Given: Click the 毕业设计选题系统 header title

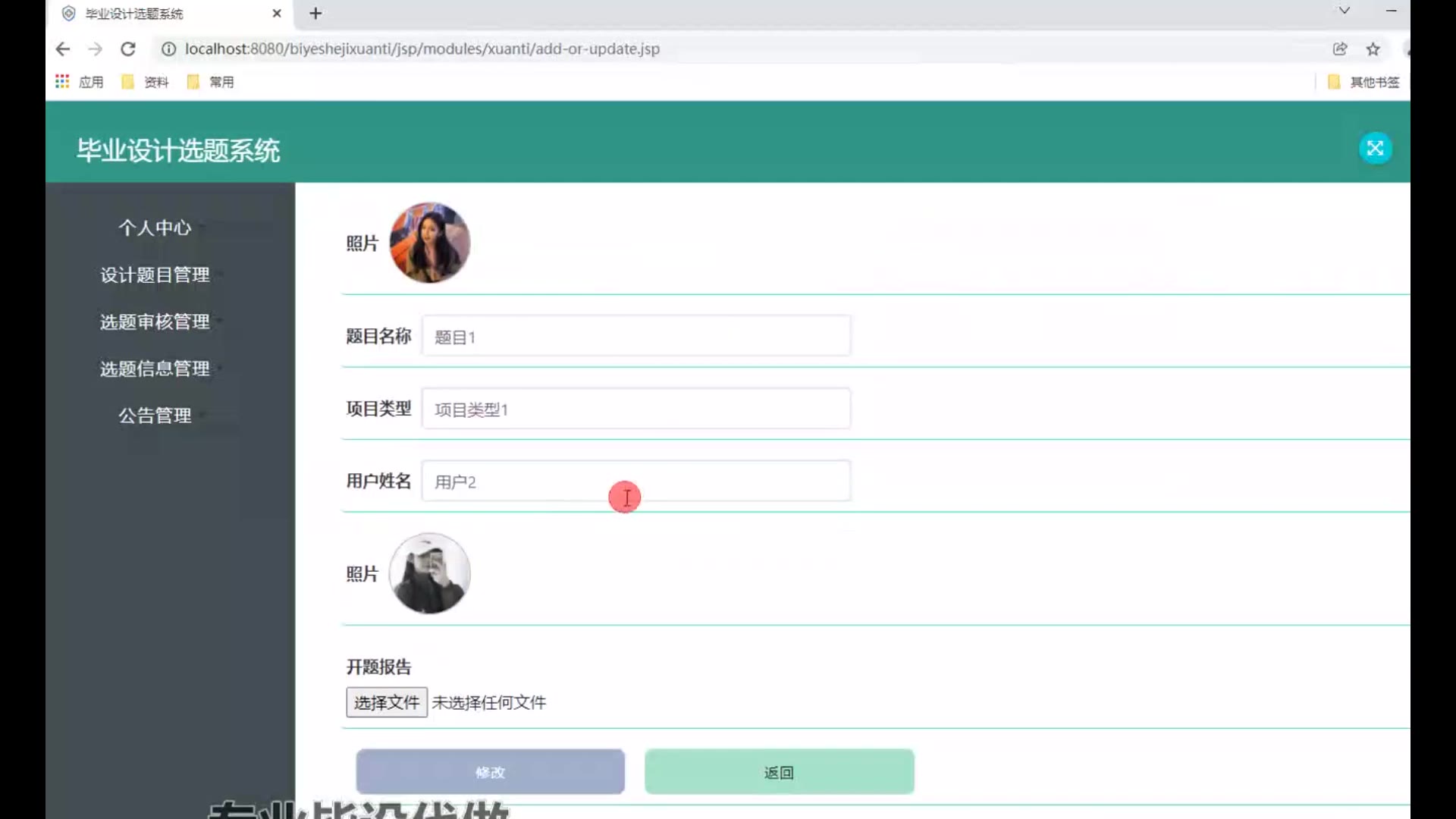Looking at the screenshot, I should click(178, 150).
